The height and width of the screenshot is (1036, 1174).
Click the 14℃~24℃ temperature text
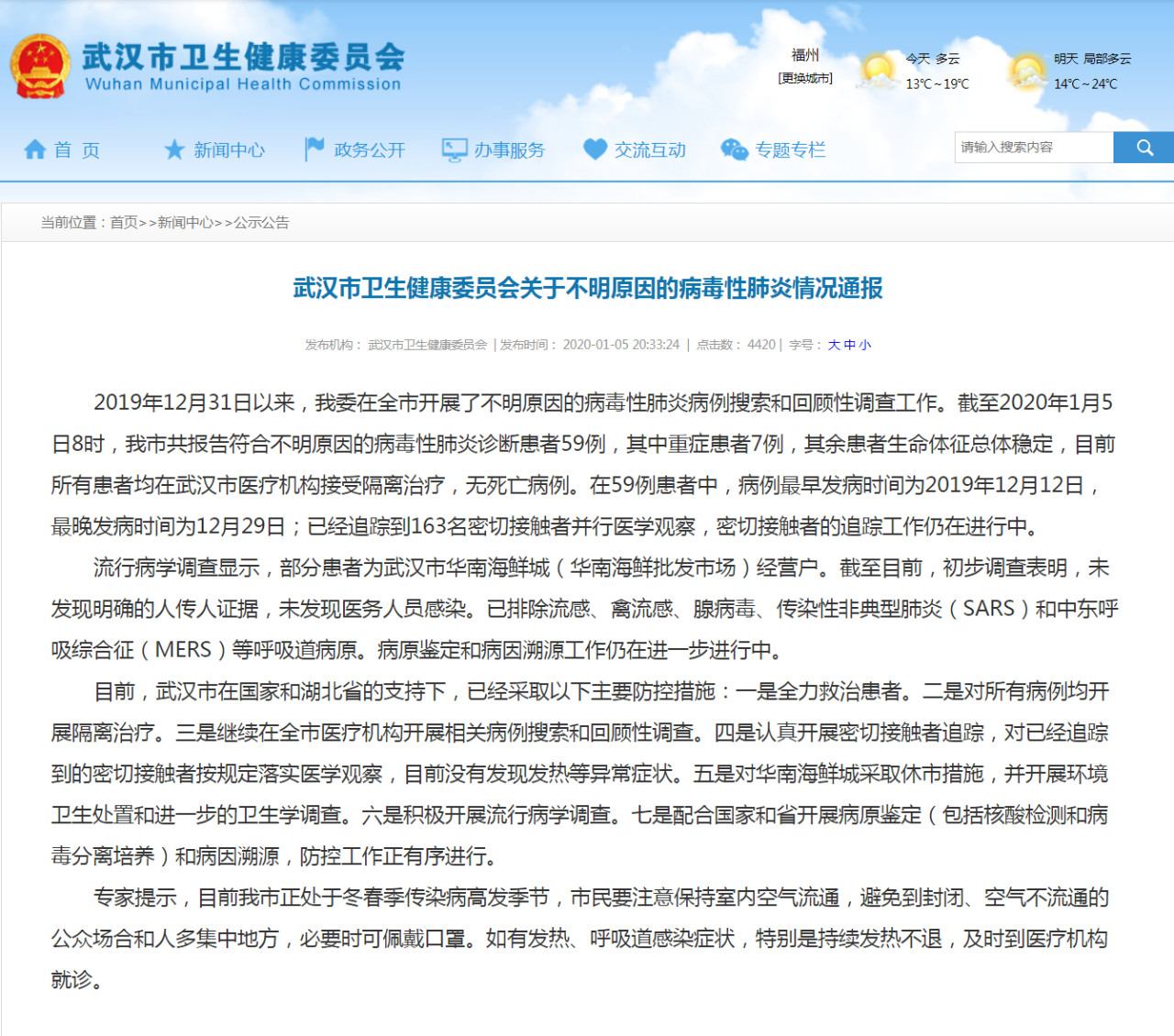pyautogui.click(x=1086, y=84)
